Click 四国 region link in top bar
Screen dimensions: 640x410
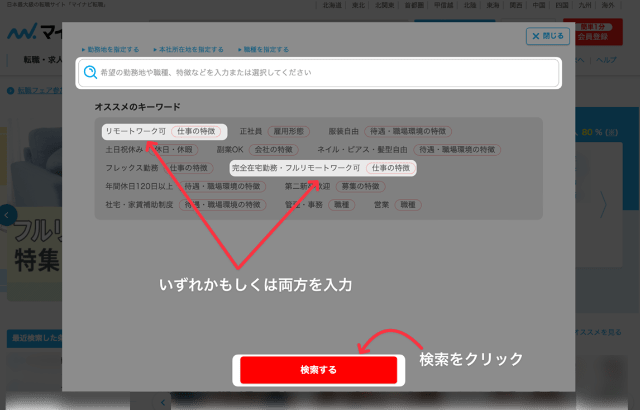pyautogui.click(x=562, y=5)
